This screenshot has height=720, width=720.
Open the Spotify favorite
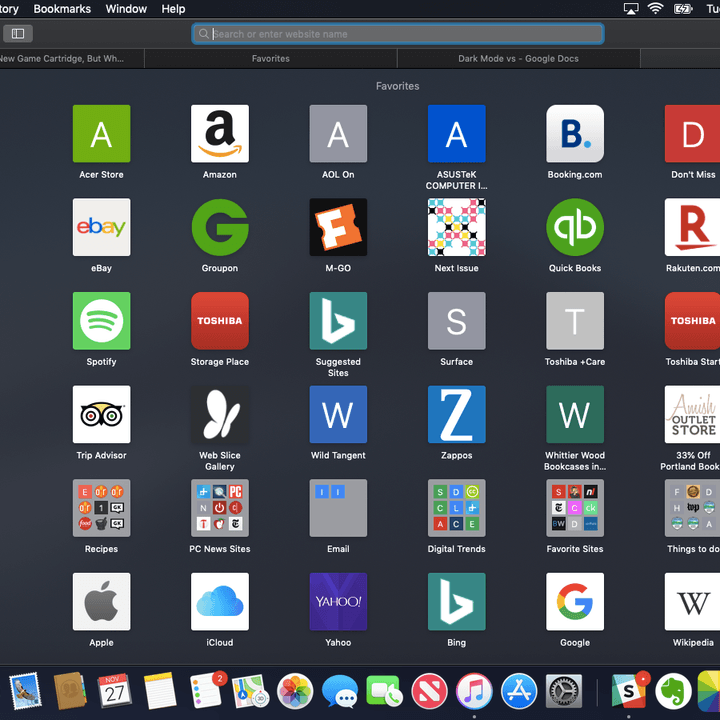point(101,321)
